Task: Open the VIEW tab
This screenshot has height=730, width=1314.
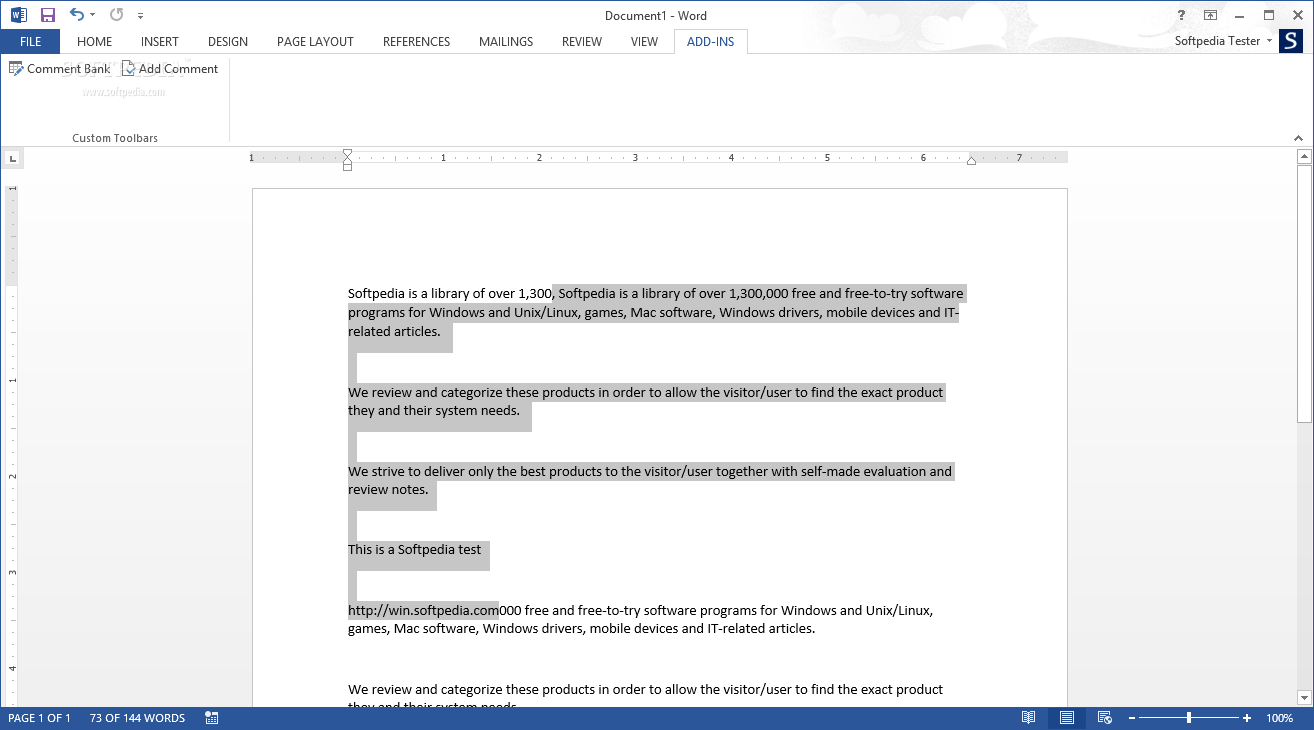Action: pos(644,41)
